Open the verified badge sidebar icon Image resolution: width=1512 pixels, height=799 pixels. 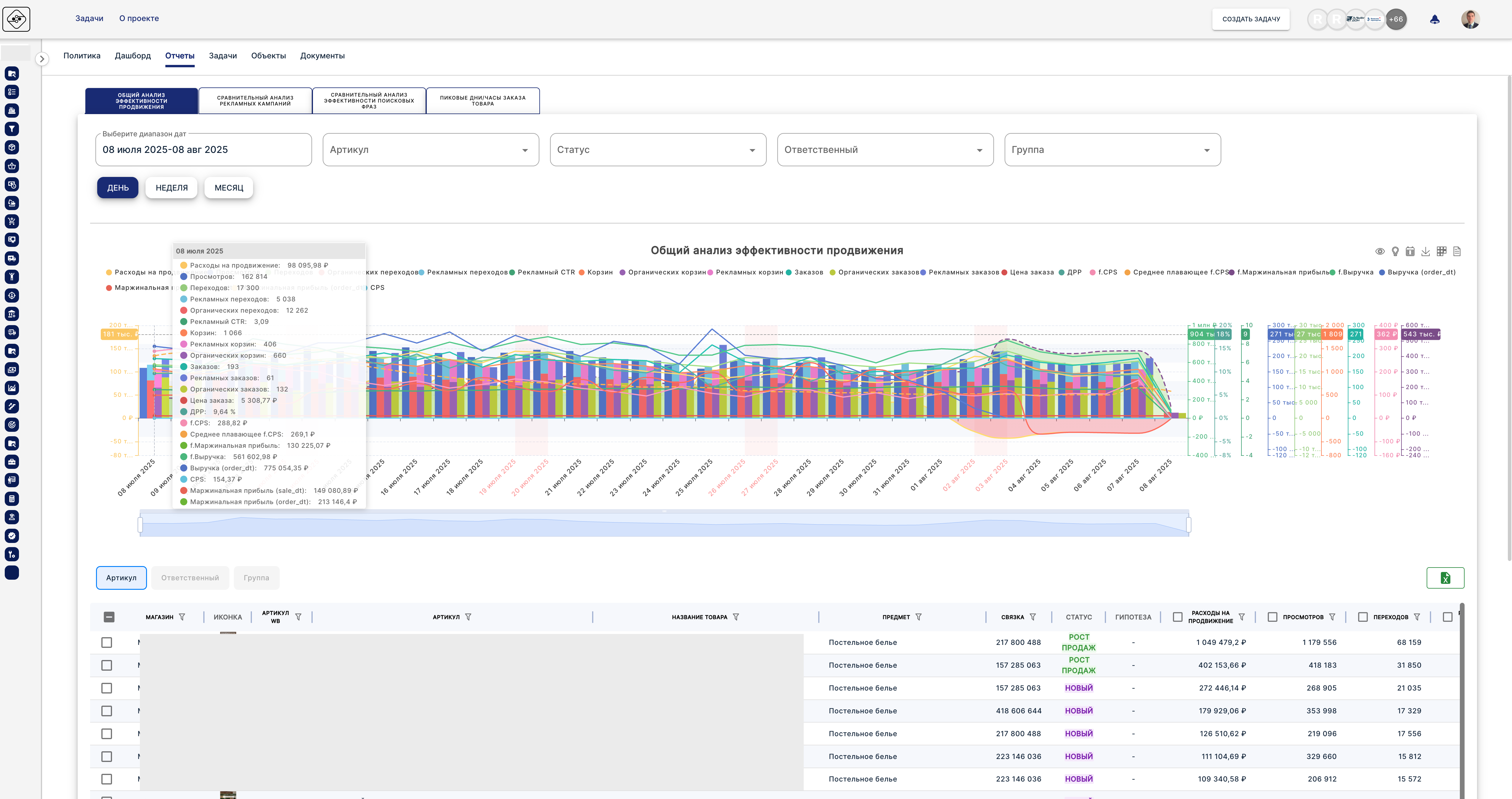tap(12, 536)
